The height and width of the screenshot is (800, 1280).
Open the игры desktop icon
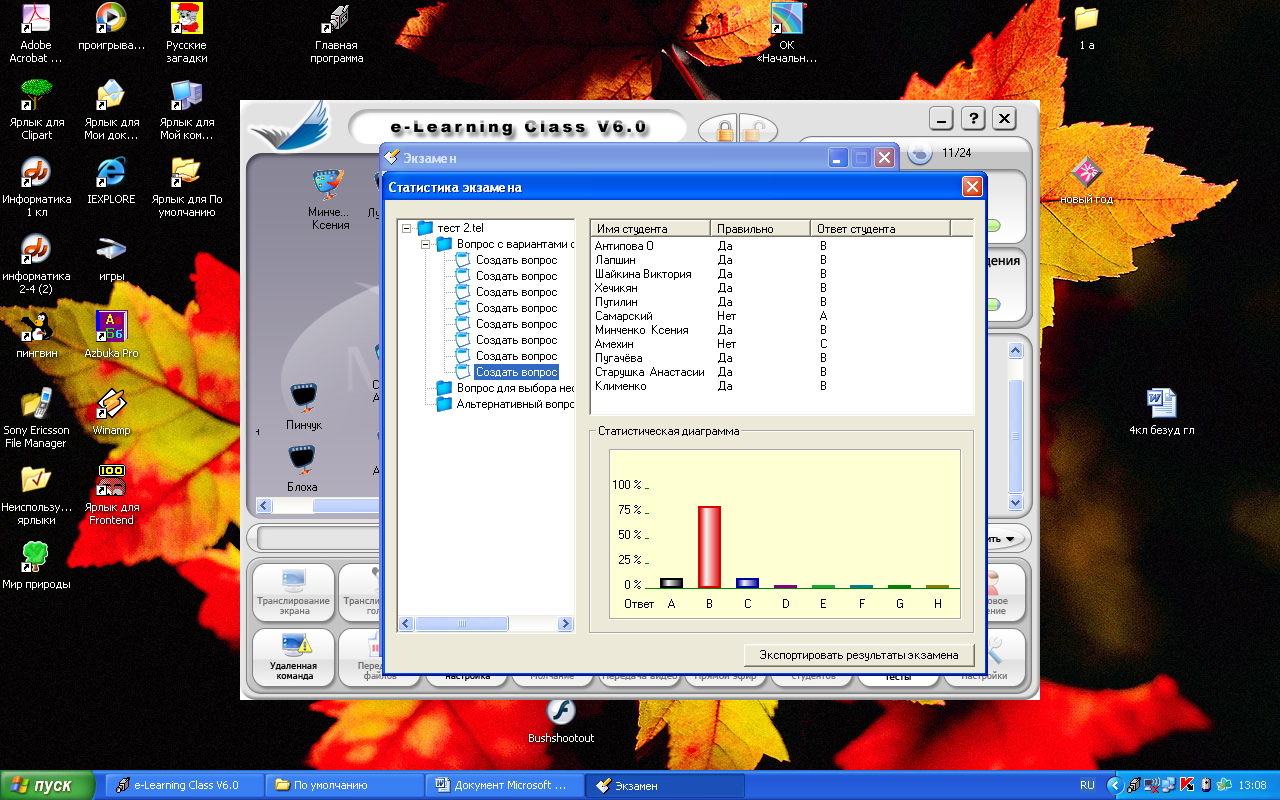(x=111, y=258)
